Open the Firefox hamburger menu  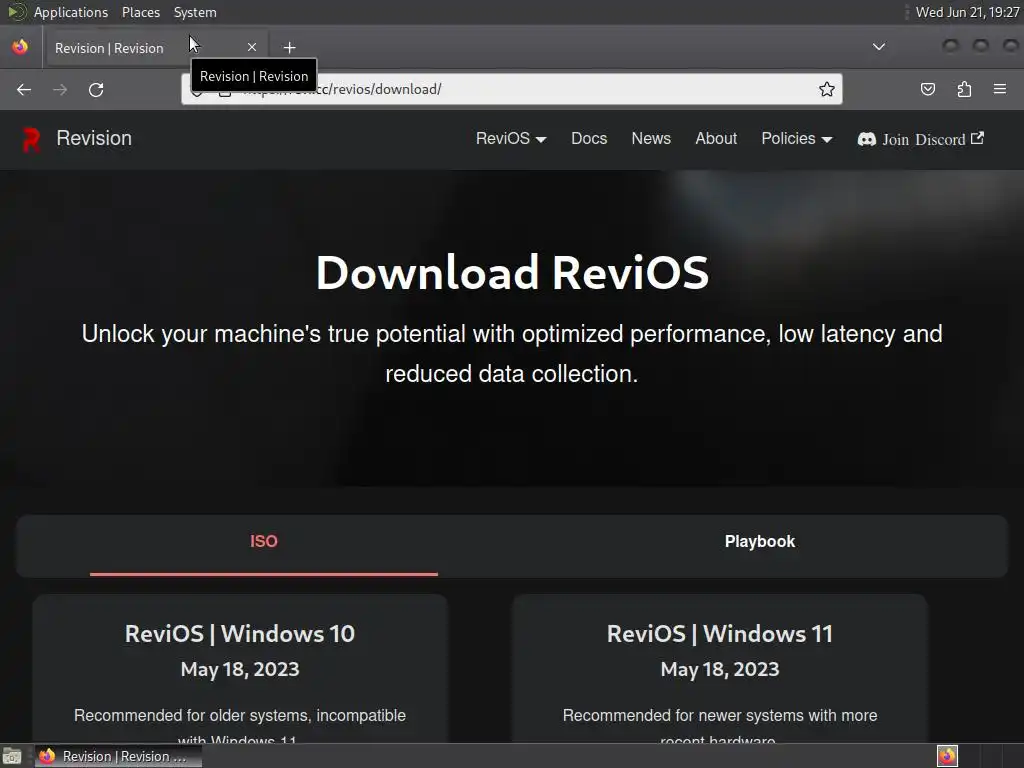coord(1000,89)
